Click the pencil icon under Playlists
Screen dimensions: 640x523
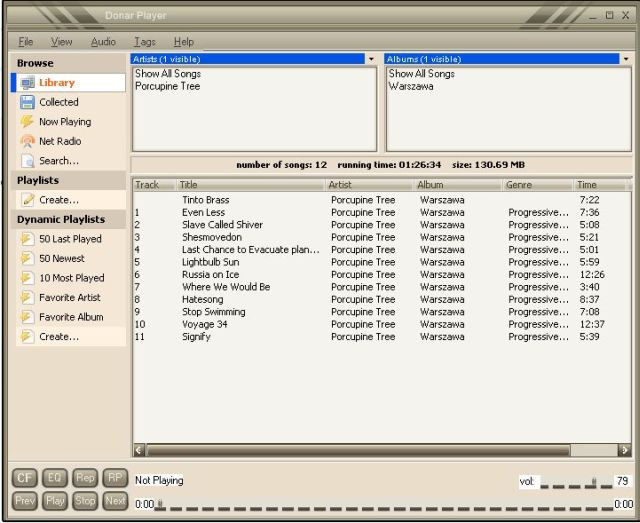click(27, 200)
